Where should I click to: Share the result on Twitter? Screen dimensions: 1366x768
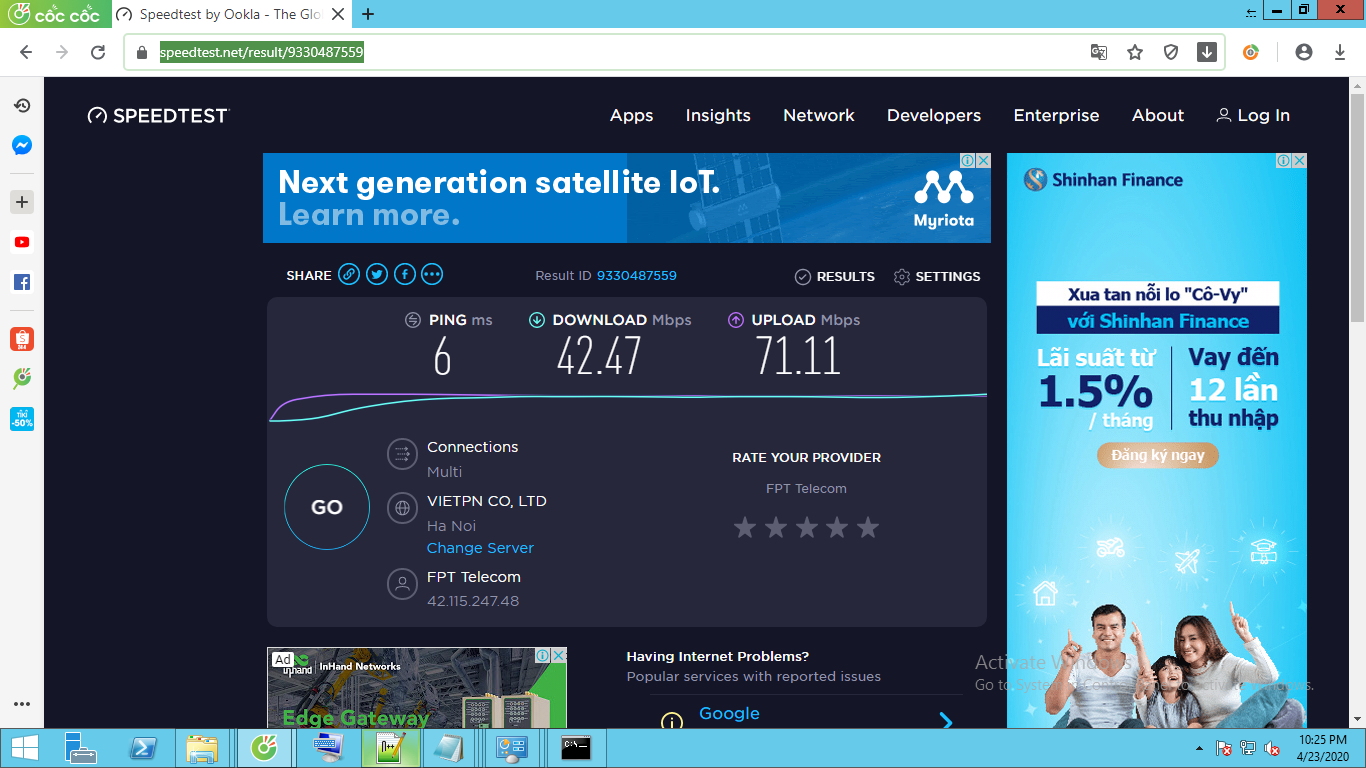point(377,274)
